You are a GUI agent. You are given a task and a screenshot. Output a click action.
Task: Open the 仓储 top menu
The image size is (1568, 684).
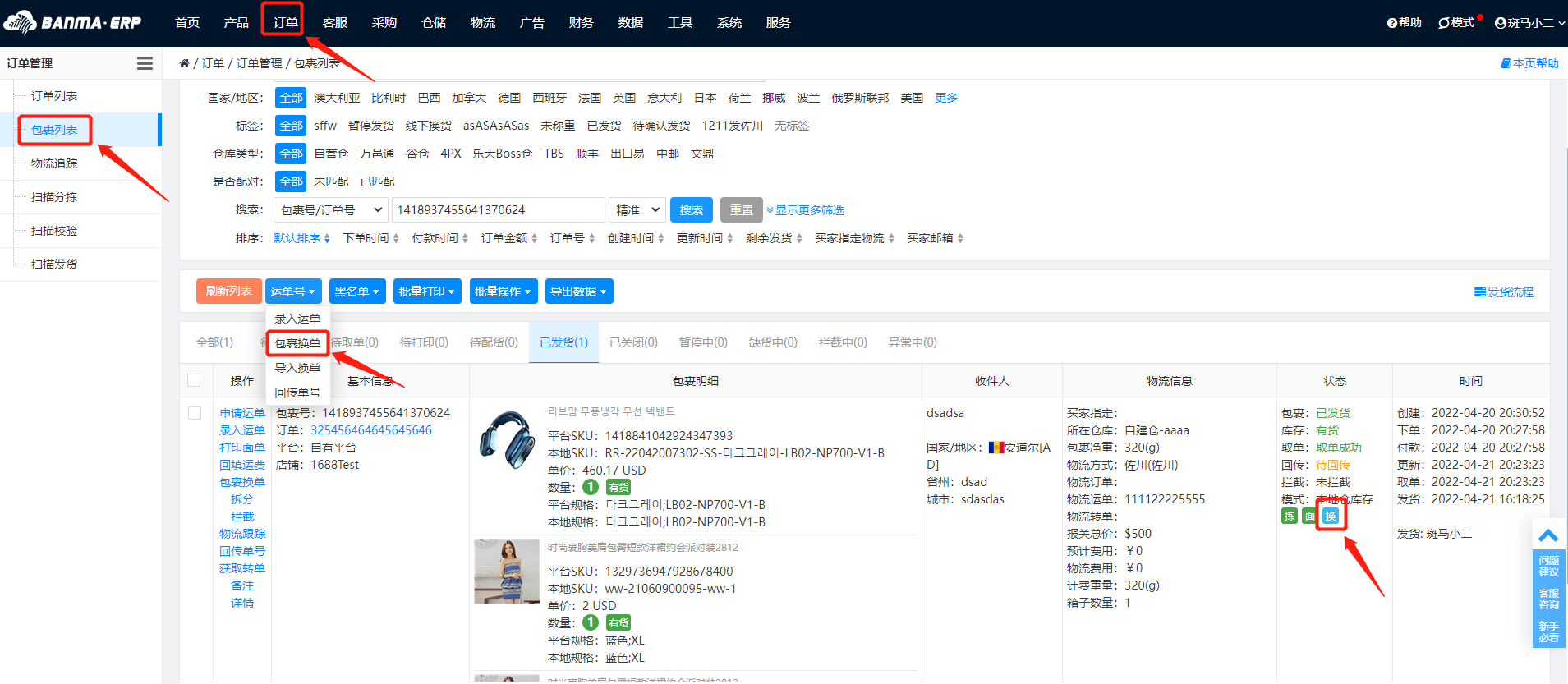point(434,23)
